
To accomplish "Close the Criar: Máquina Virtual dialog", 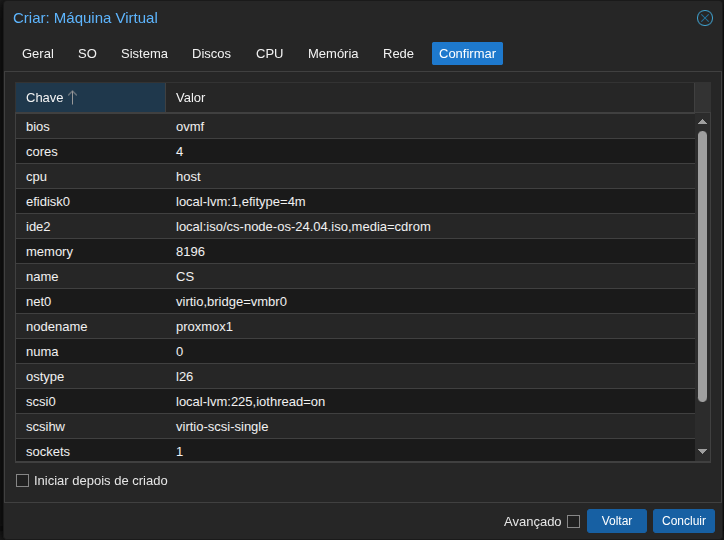I will click(x=705, y=18).
